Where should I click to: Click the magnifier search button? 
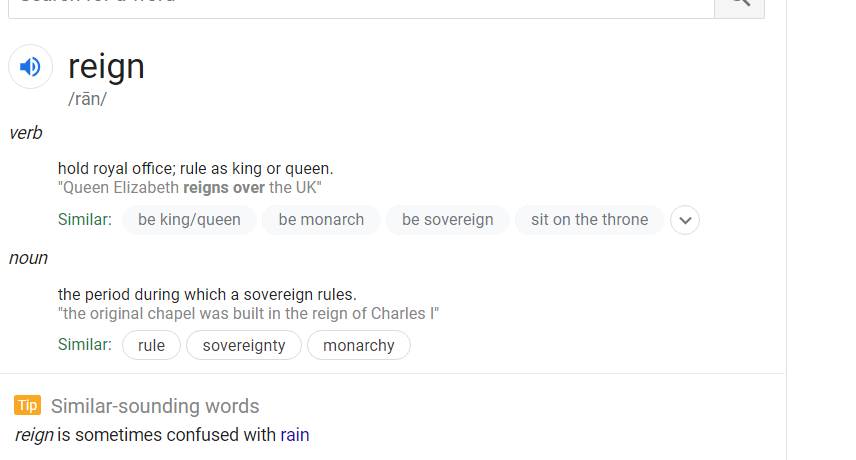pos(740,5)
